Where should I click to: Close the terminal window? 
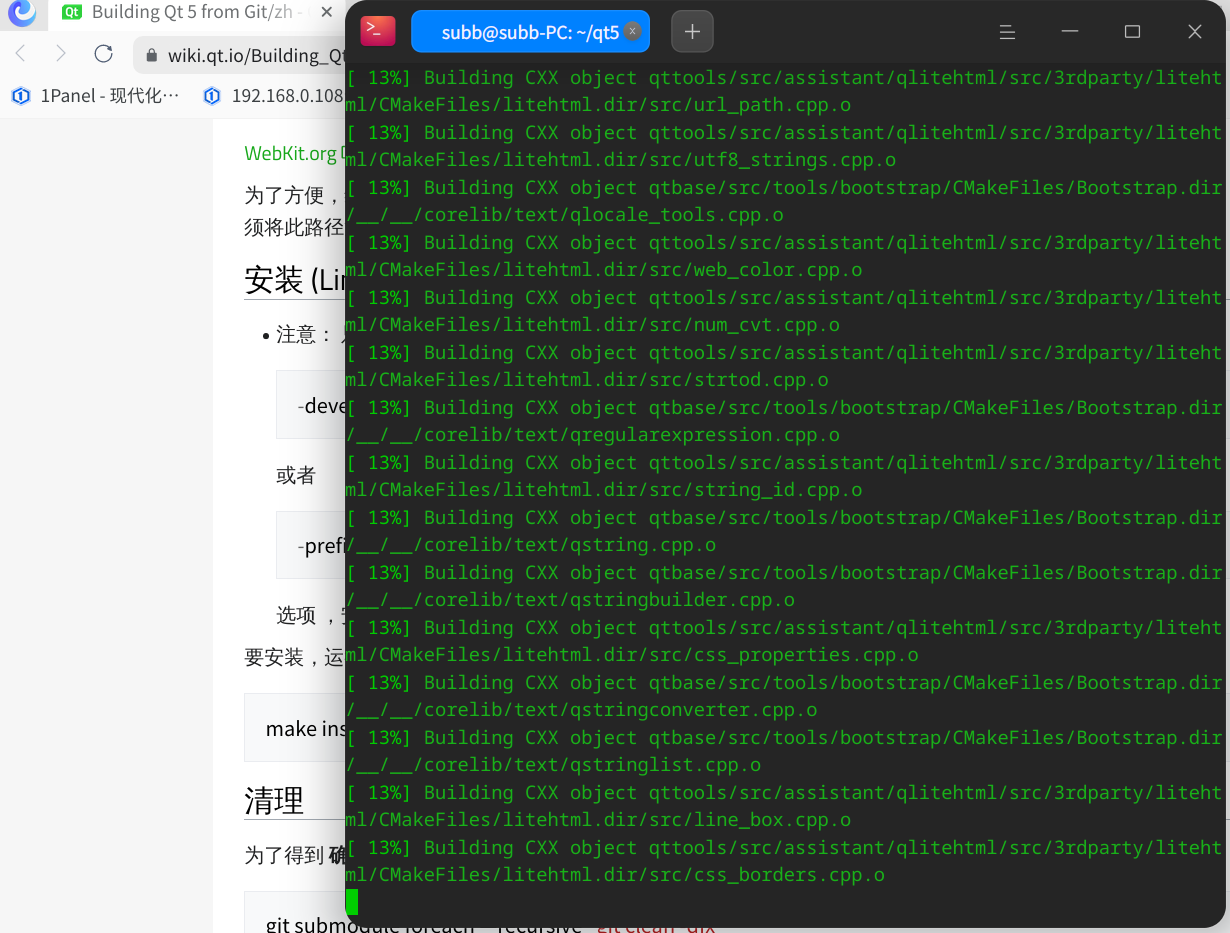click(1194, 32)
